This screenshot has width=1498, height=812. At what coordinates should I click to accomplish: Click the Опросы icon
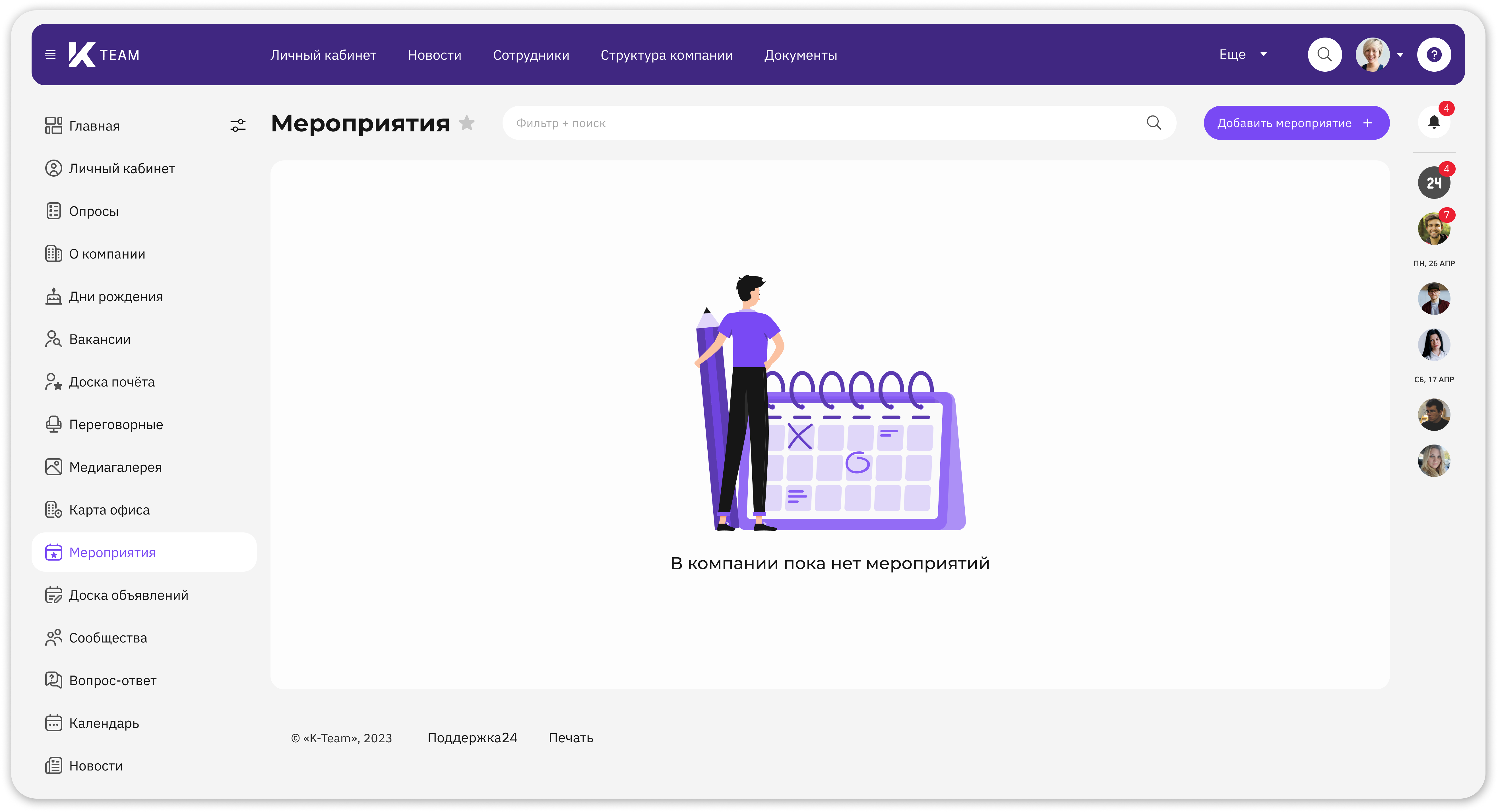[53, 211]
